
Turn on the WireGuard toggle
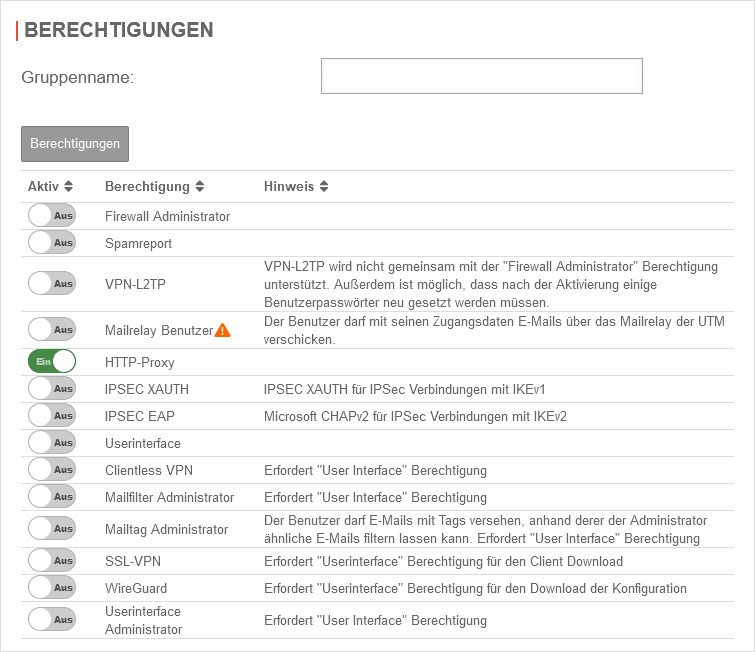pyautogui.click(x=52, y=588)
